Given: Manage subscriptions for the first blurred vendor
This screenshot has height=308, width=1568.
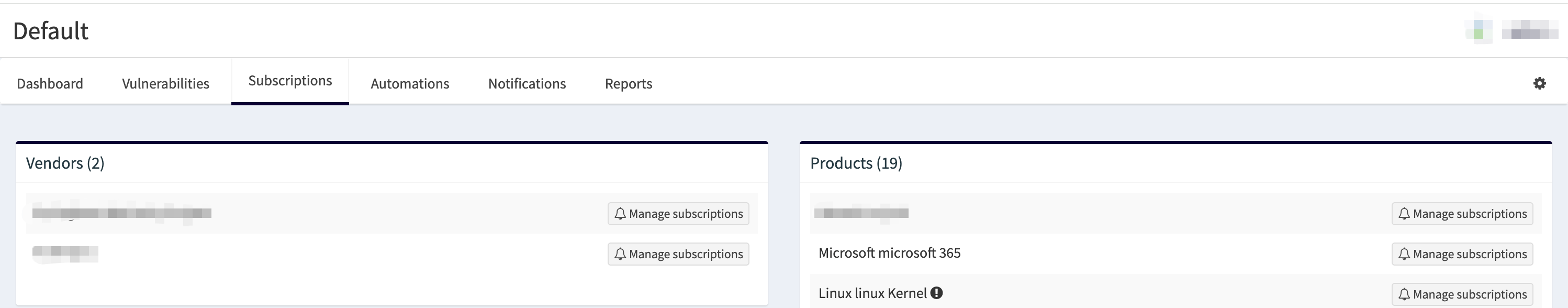Looking at the screenshot, I should pos(678,214).
